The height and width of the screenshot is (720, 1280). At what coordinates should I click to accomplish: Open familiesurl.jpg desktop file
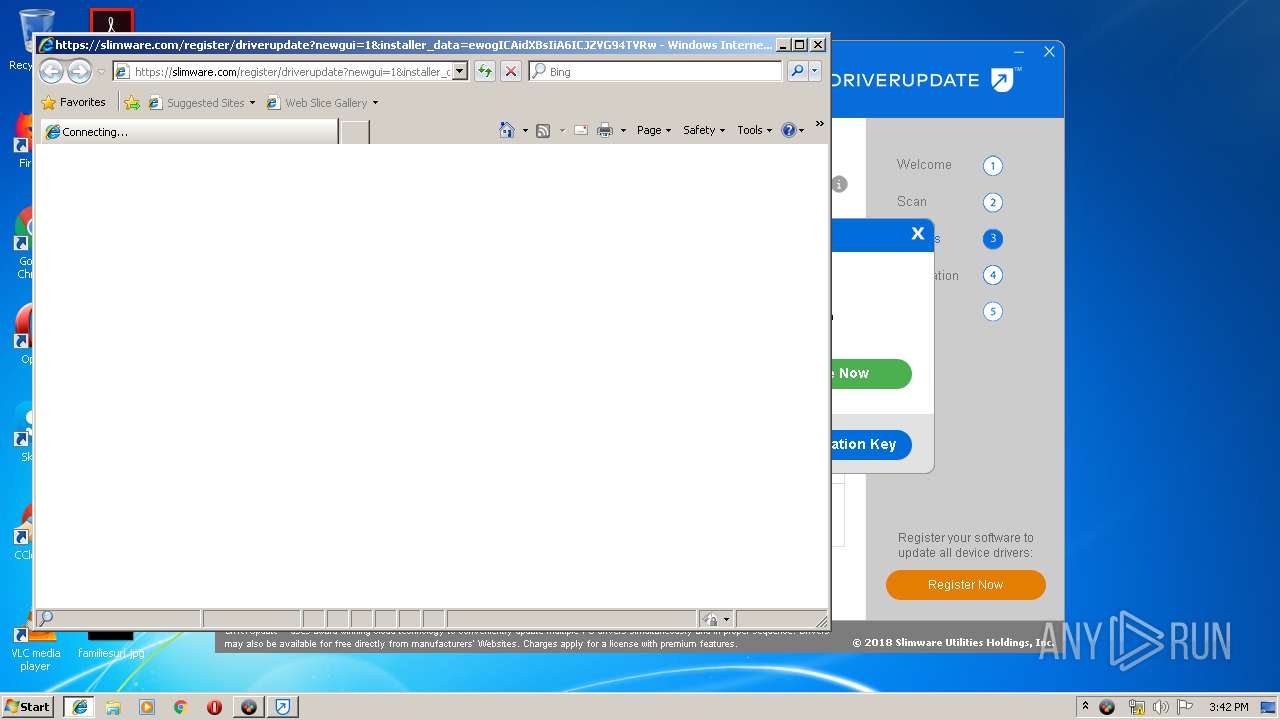111,645
